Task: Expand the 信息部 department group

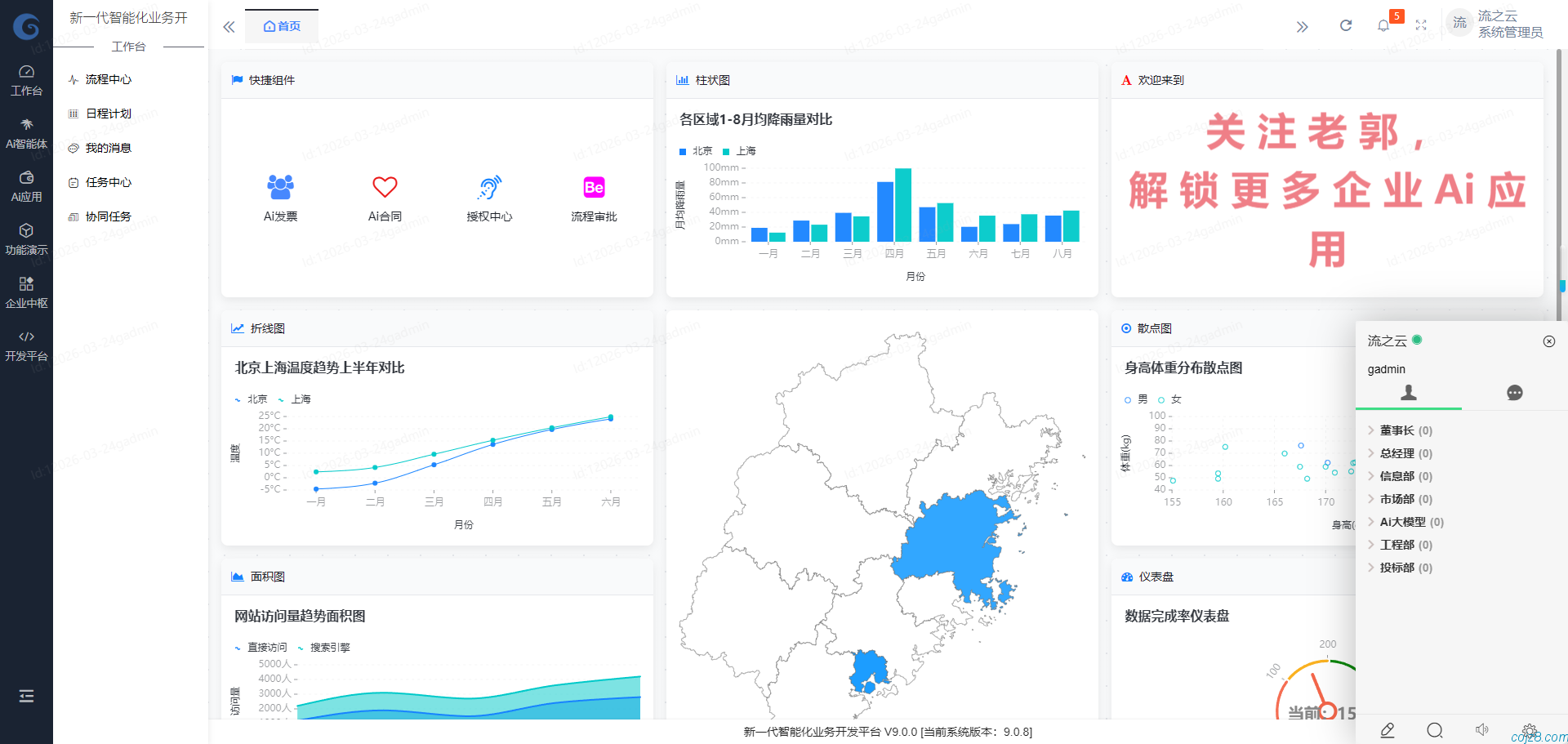Action: click(x=1396, y=476)
